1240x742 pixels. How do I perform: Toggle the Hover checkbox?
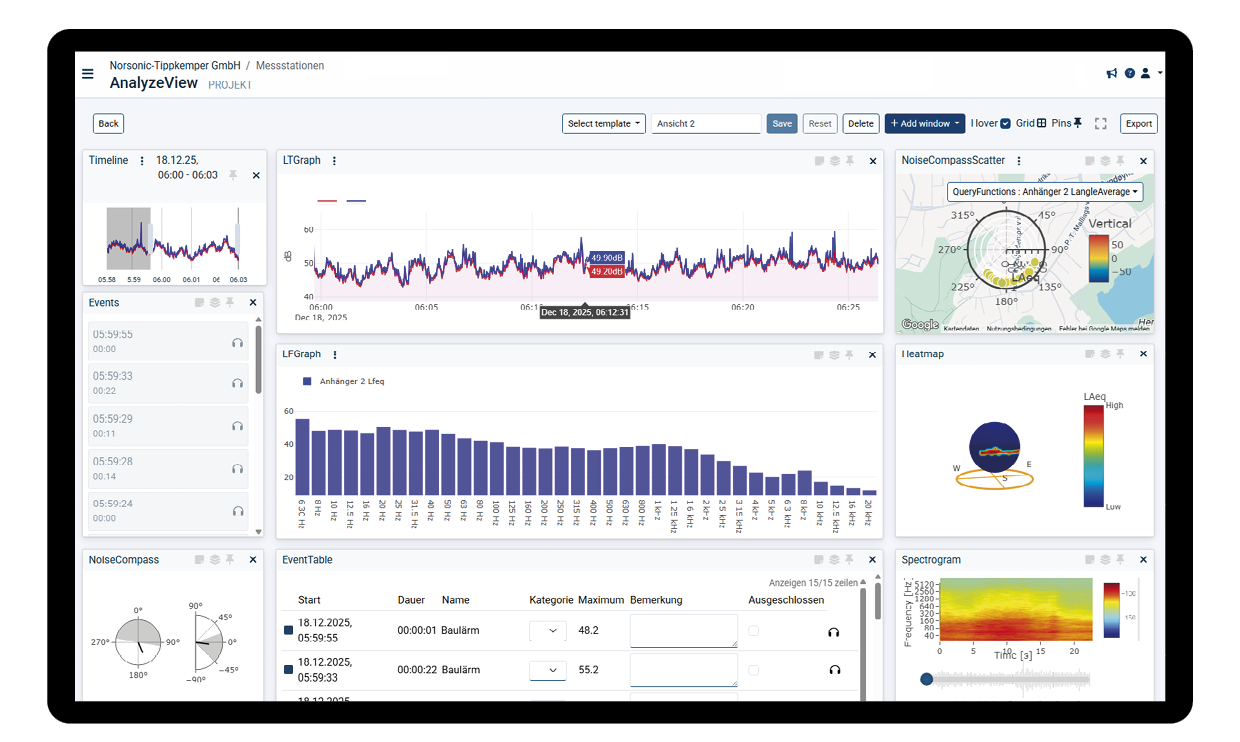tap(1005, 124)
